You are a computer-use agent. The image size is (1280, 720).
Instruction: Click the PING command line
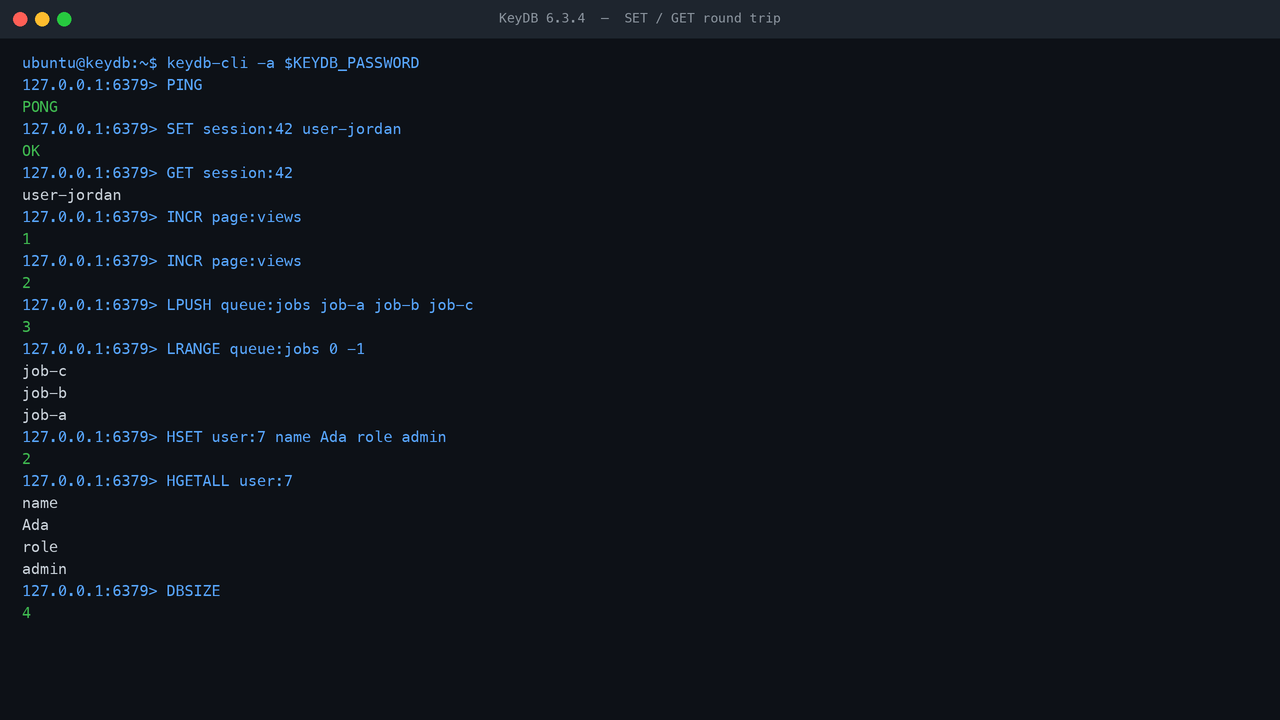112,85
